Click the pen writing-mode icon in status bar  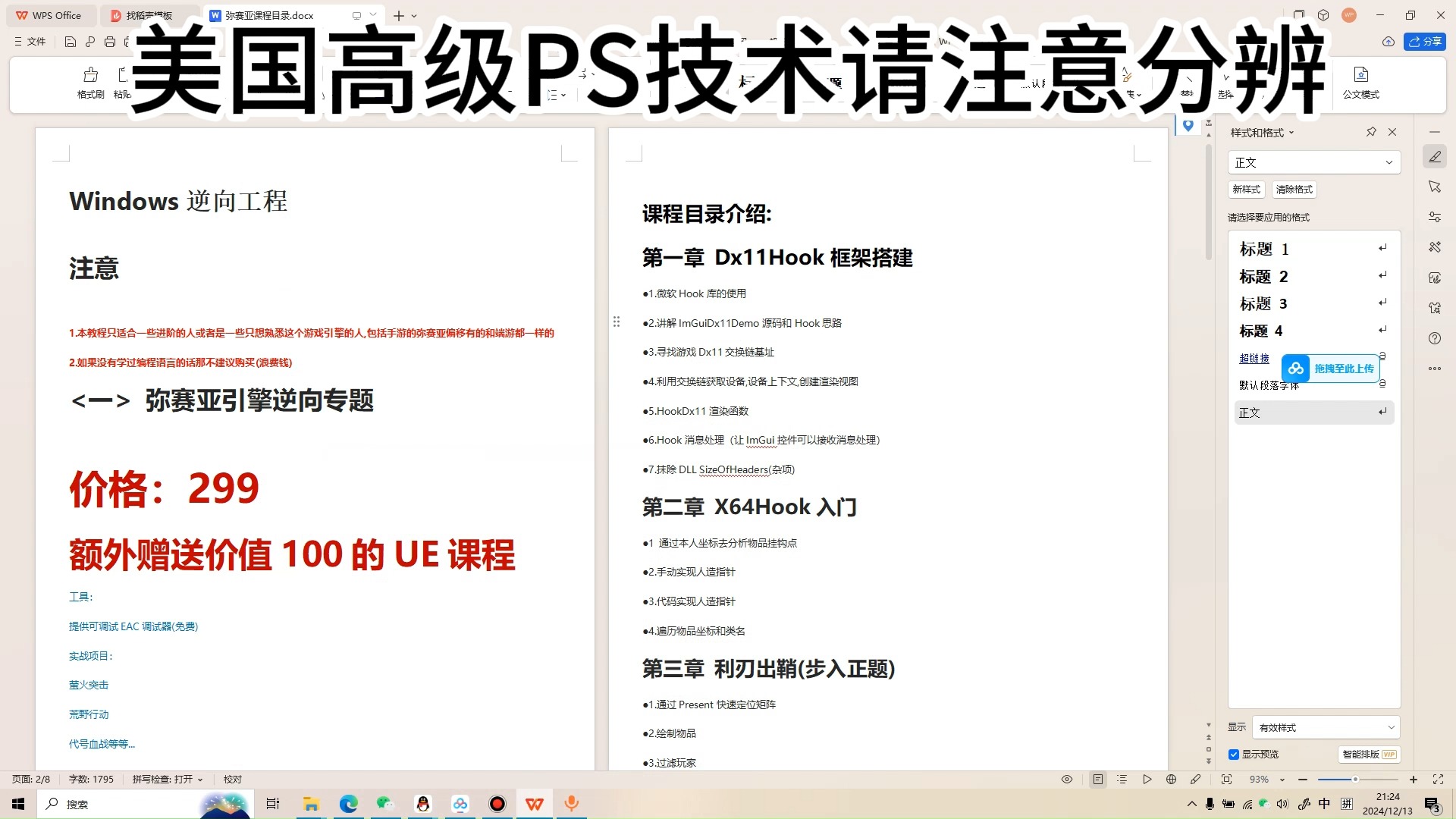[1196, 780]
